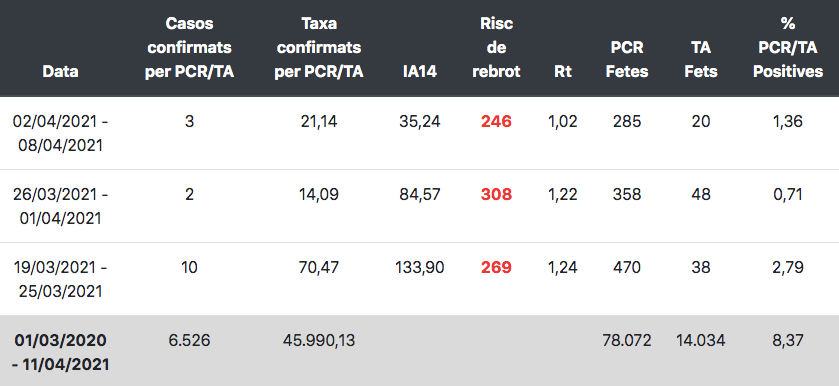Select the red risk value 308
839x386 pixels.
pos(497,194)
